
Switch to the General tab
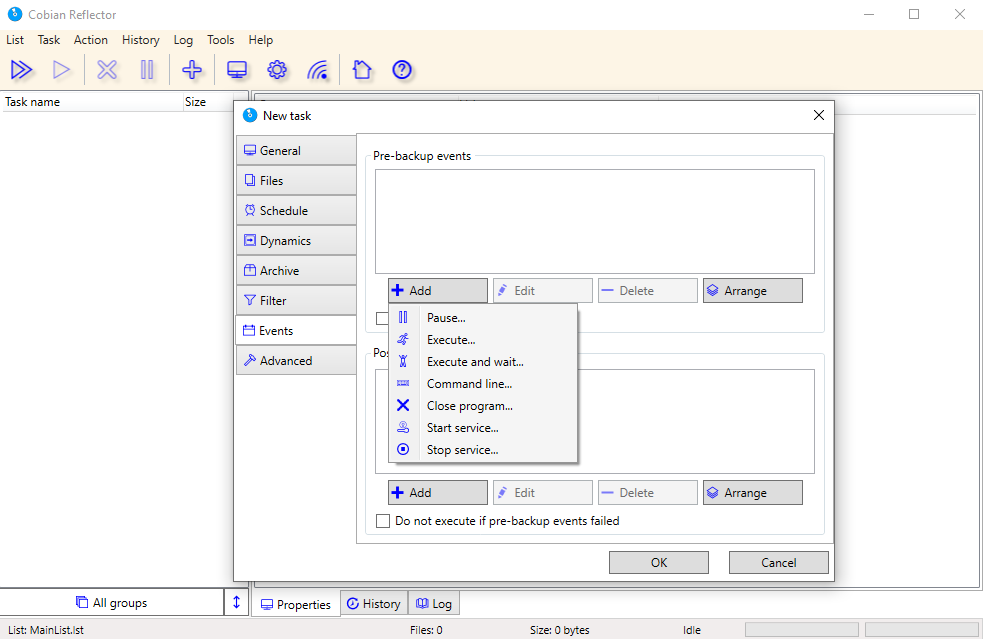click(297, 151)
